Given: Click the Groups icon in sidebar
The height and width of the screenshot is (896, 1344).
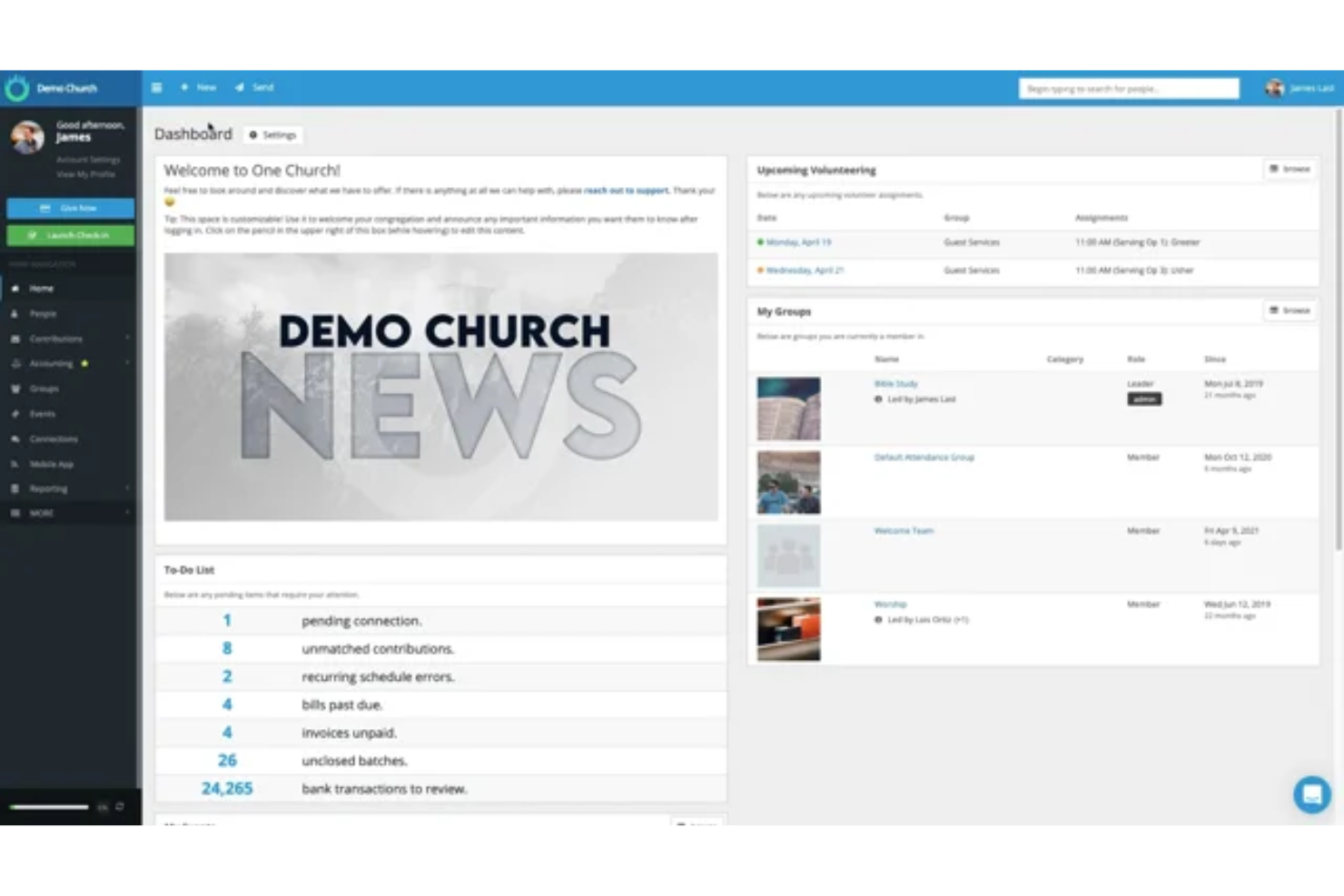Looking at the screenshot, I should click(x=15, y=389).
